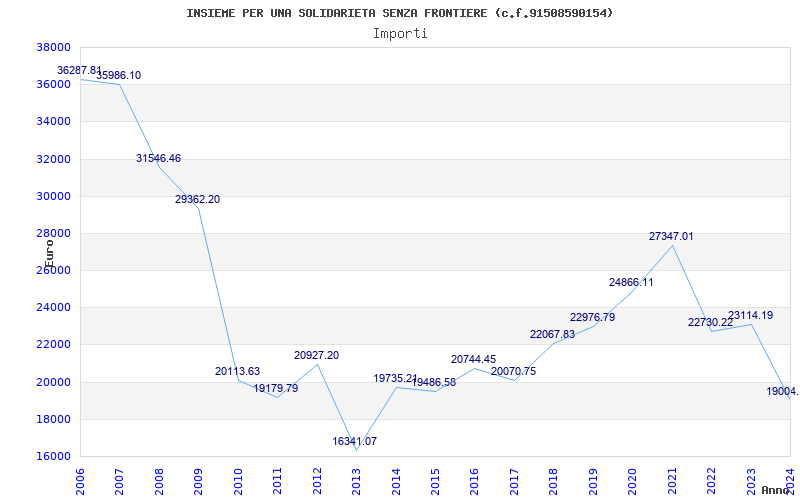The height and width of the screenshot is (500, 800).
Task: Select the 18000 y-axis tick label
Action: point(53,419)
